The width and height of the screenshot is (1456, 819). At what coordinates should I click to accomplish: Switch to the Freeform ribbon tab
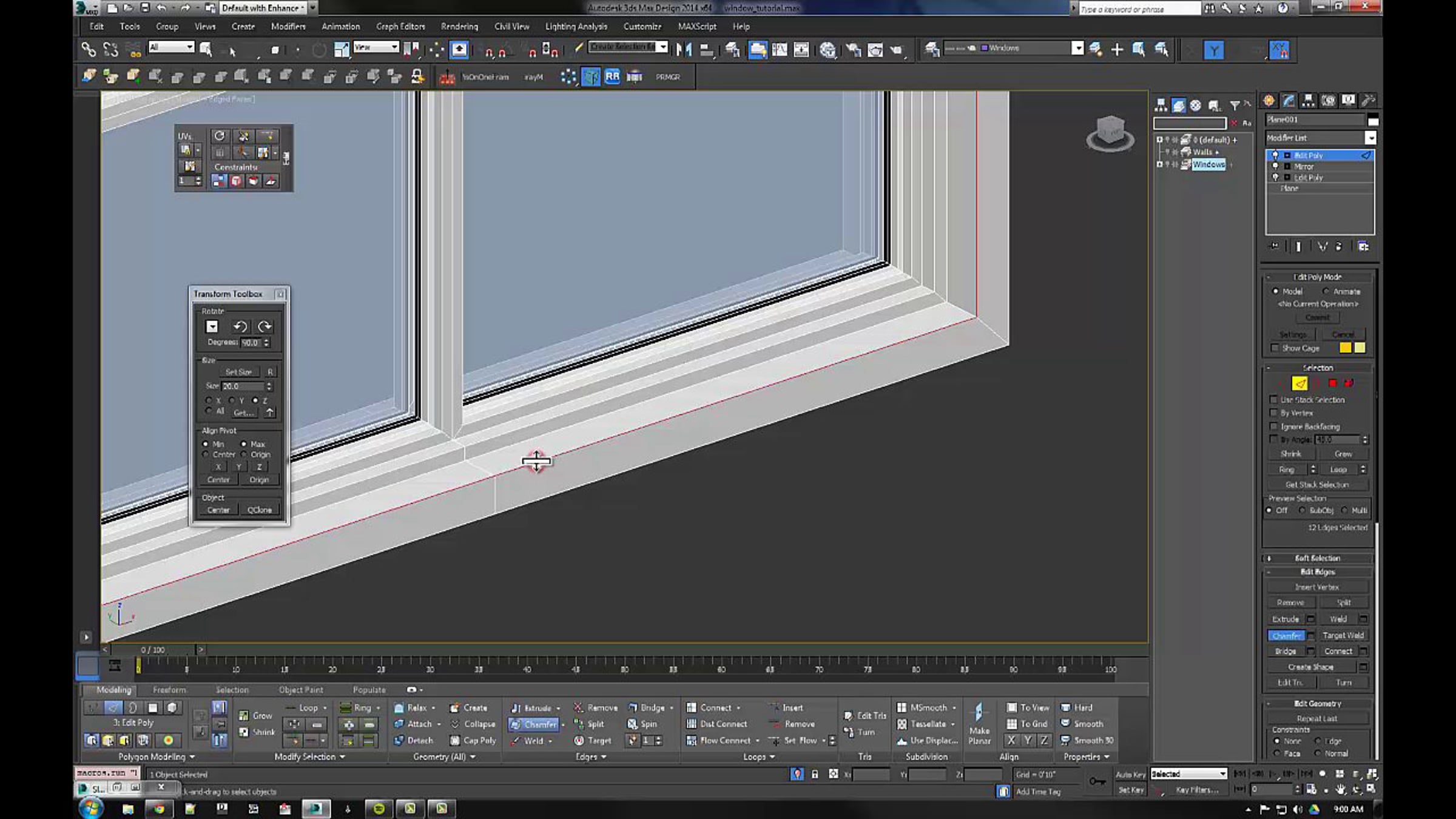(x=169, y=690)
